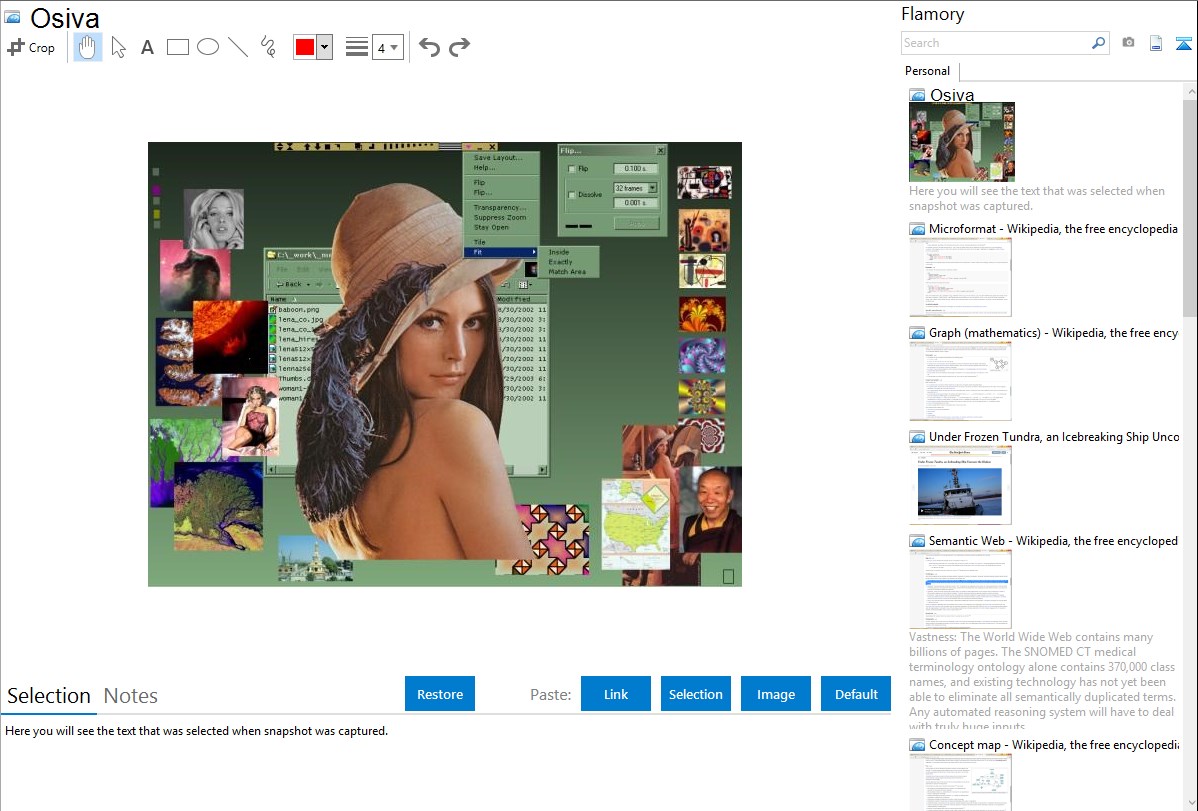Image resolution: width=1198 pixels, height=811 pixels.
Task: Click the Paste Default button
Action: (x=856, y=694)
